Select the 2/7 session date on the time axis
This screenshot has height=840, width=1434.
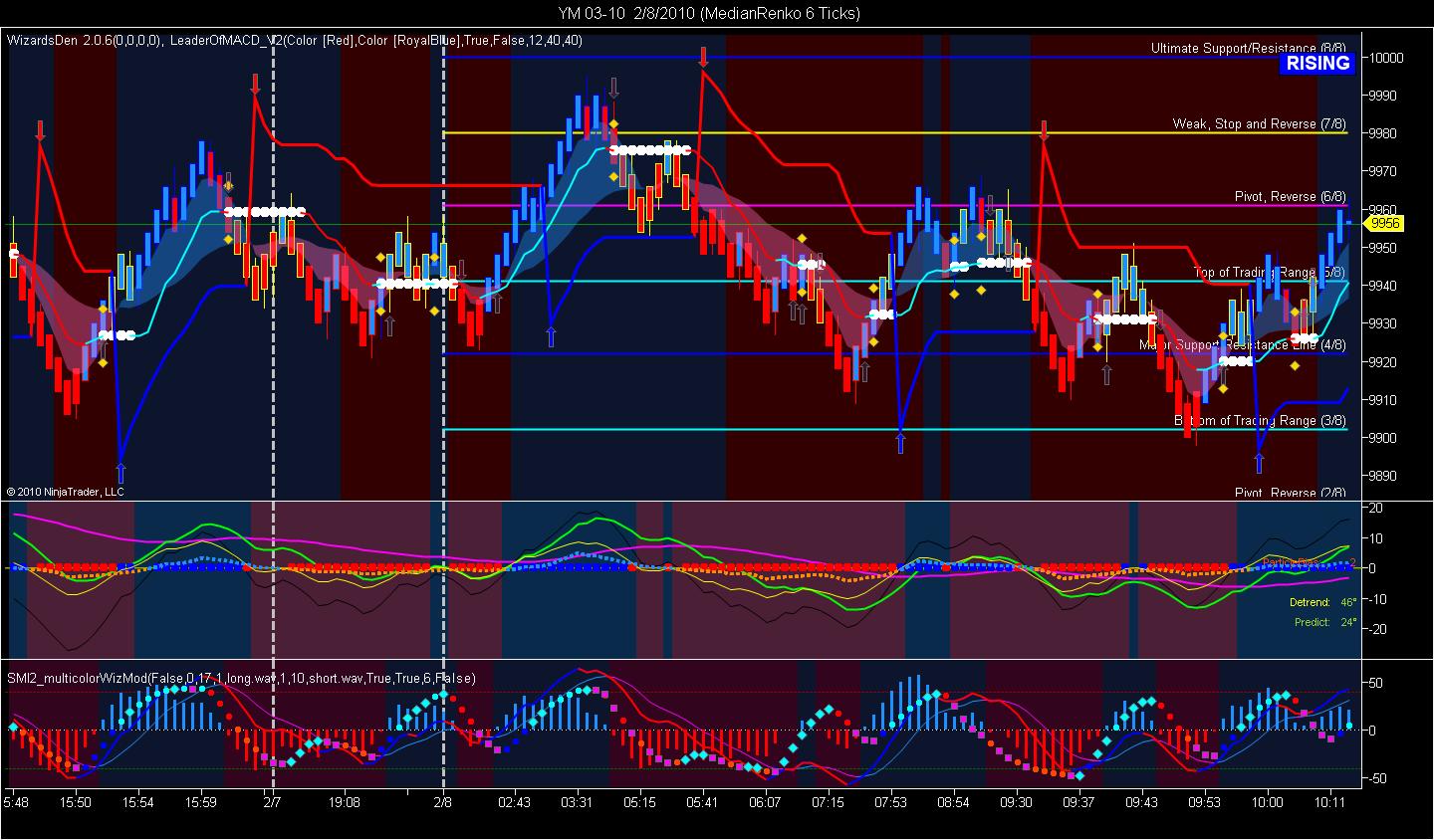[272, 801]
